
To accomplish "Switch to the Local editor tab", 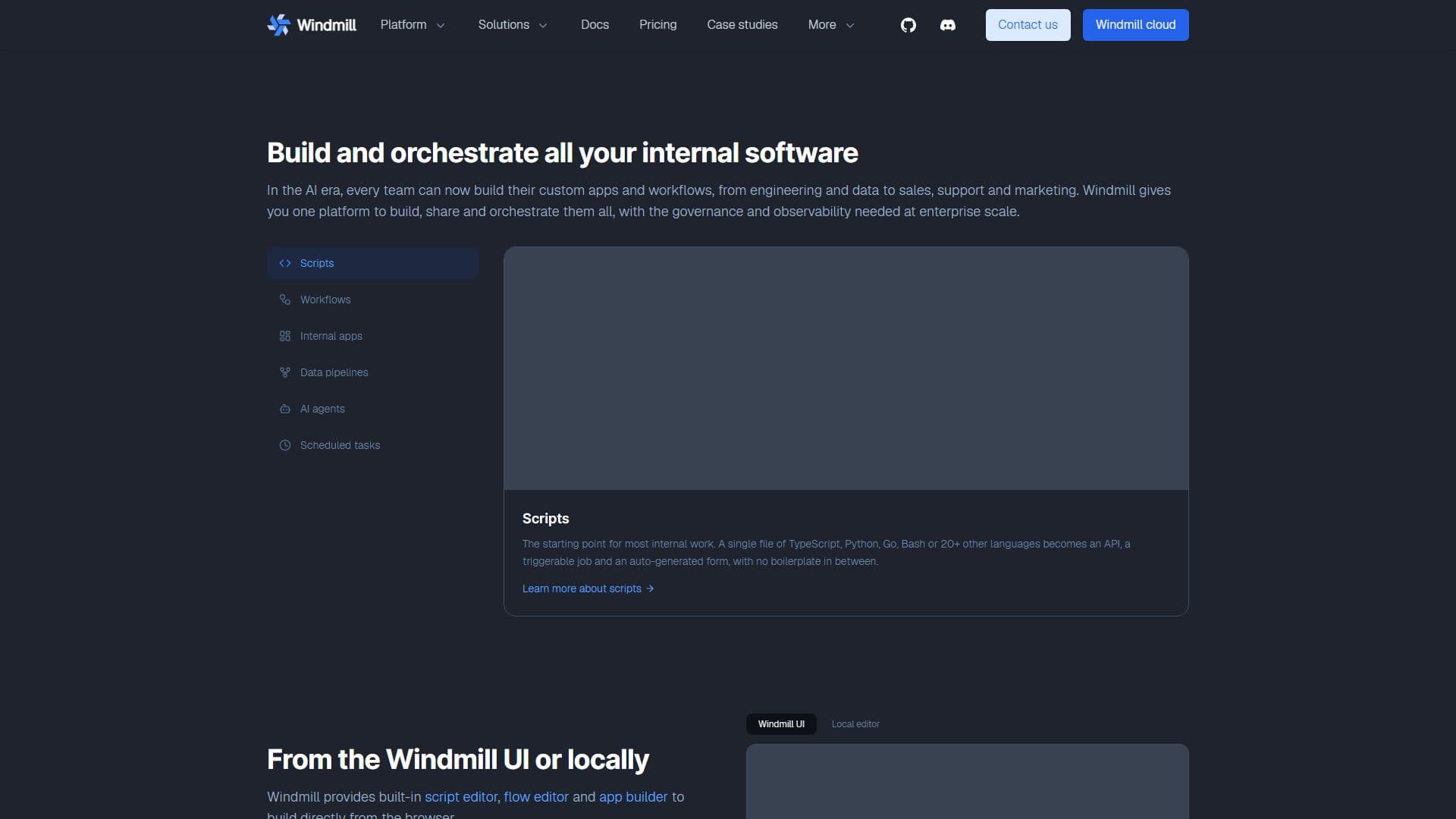I will pyautogui.click(x=855, y=724).
